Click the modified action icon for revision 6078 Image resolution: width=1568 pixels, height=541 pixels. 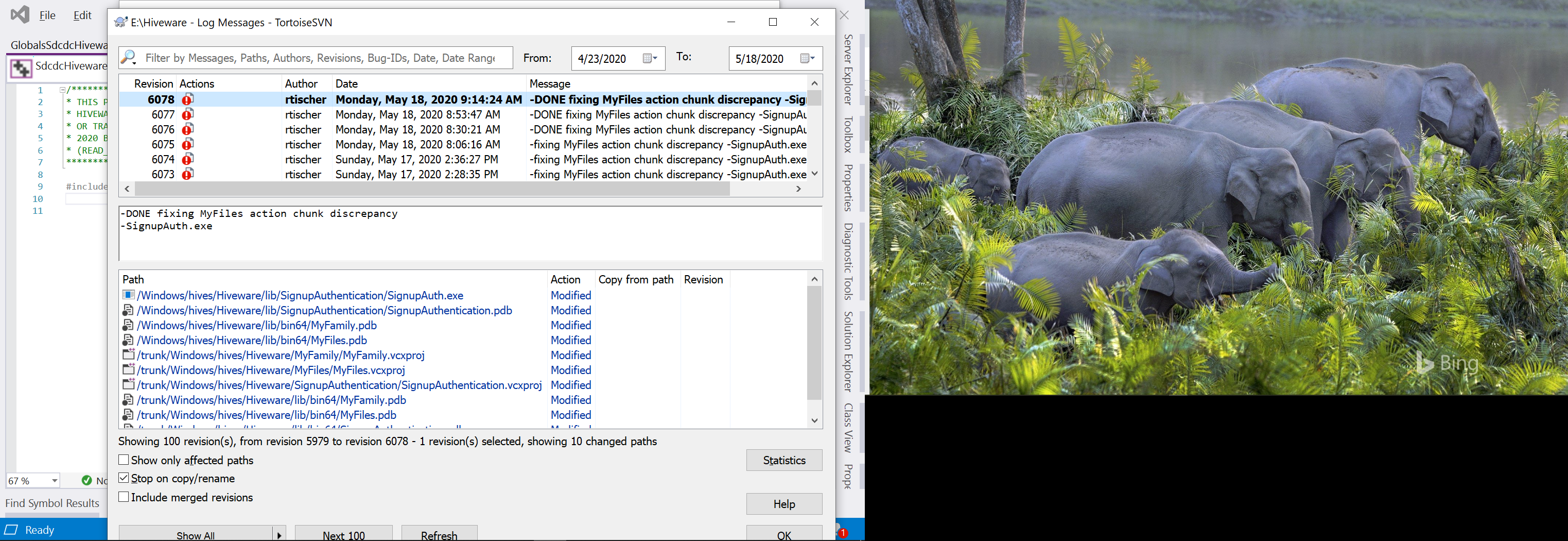187,99
